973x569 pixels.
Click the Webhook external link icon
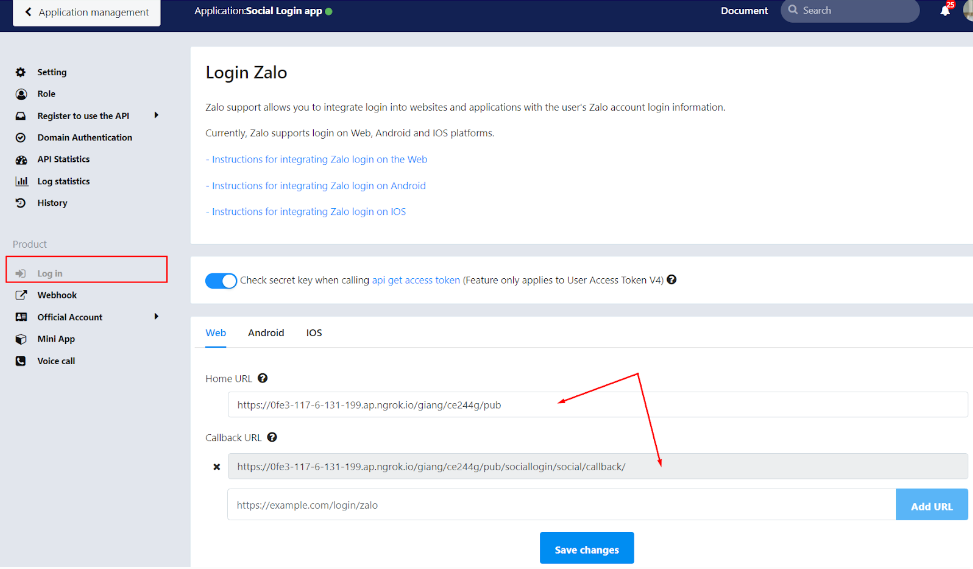(21, 295)
